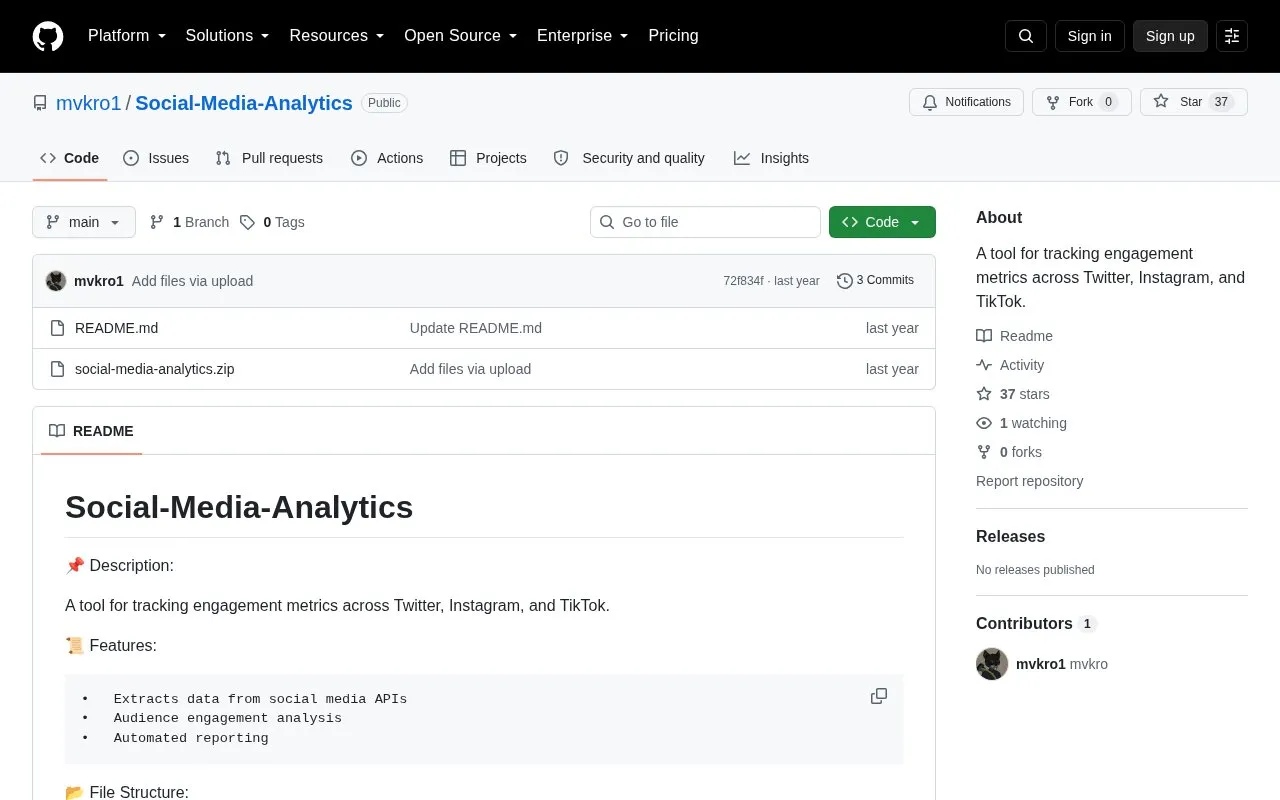This screenshot has width=1280, height=800.
Task: Expand the Solutions menu
Action: click(x=228, y=36)
